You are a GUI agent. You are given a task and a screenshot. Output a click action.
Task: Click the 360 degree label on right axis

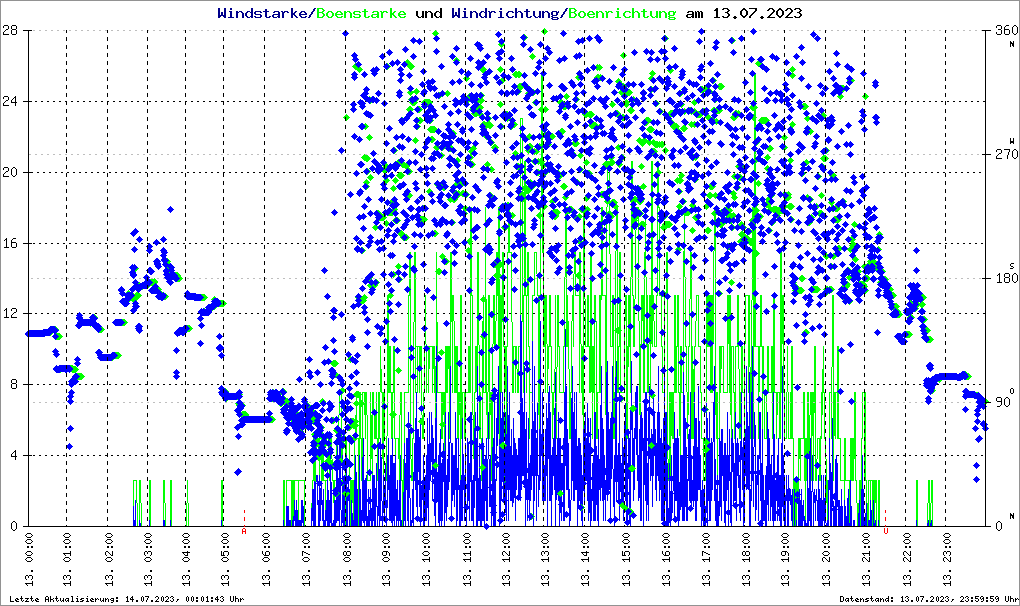pos(1001,31)
